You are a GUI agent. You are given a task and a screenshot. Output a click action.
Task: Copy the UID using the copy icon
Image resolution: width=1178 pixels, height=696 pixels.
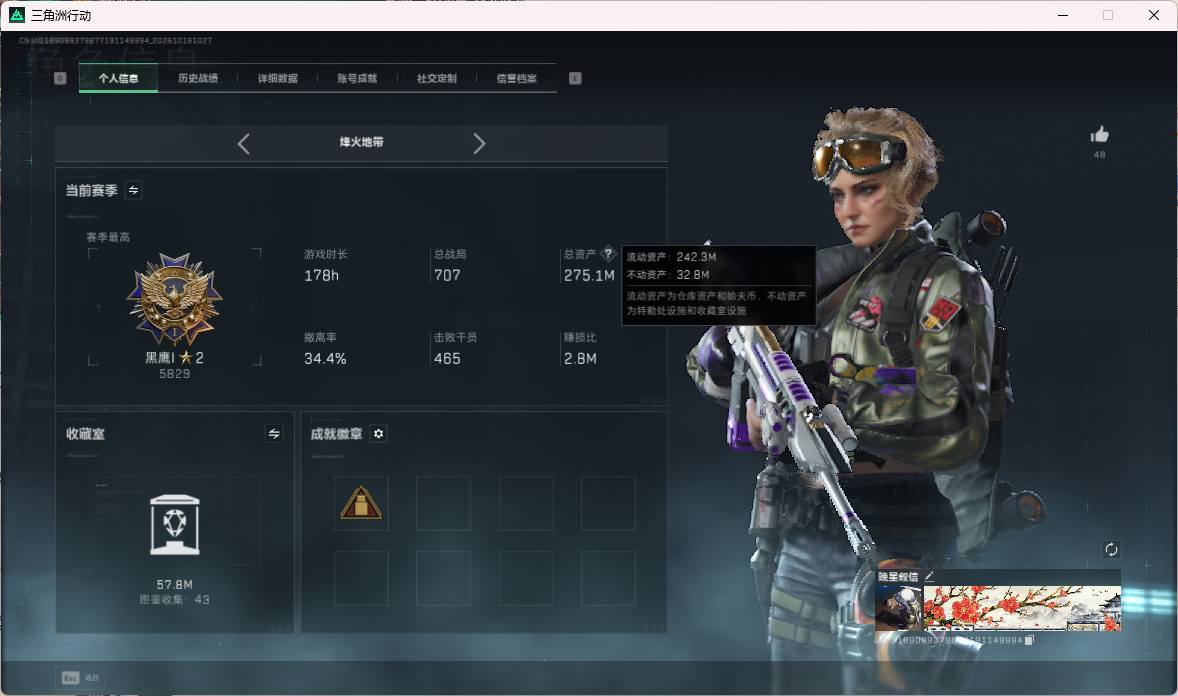pos(1029,640)
